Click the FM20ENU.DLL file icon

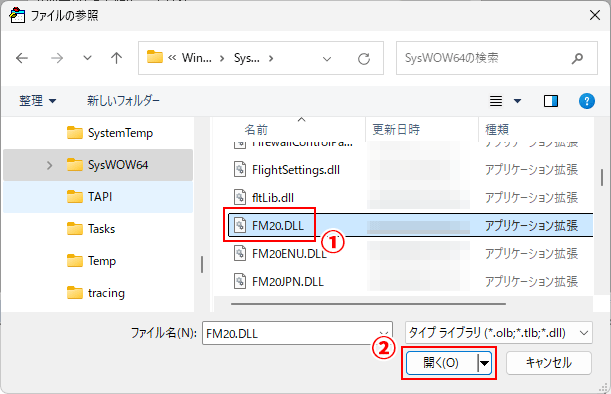coord(240,253)
